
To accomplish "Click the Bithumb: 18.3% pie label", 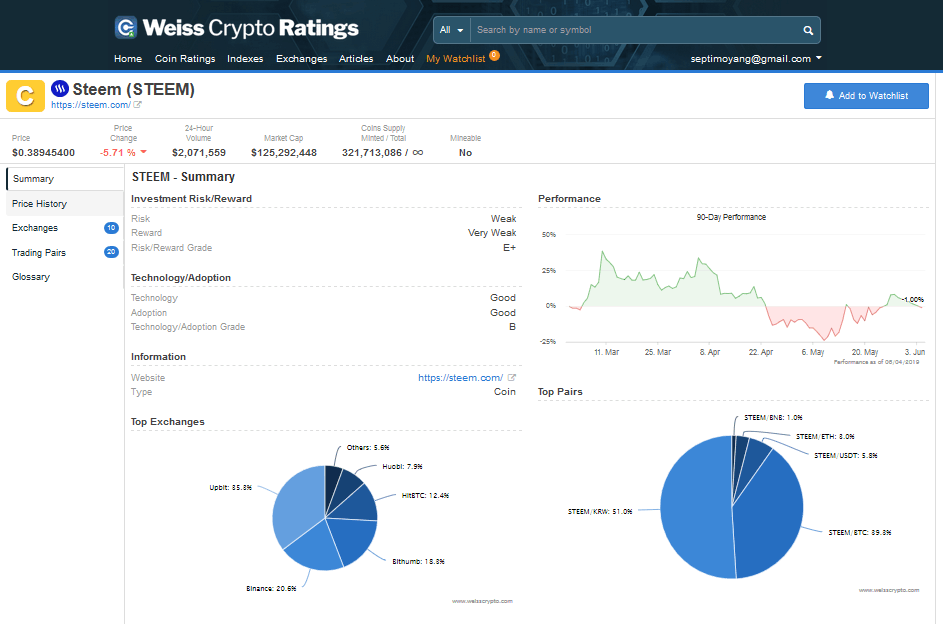I will tap(419, 561).
